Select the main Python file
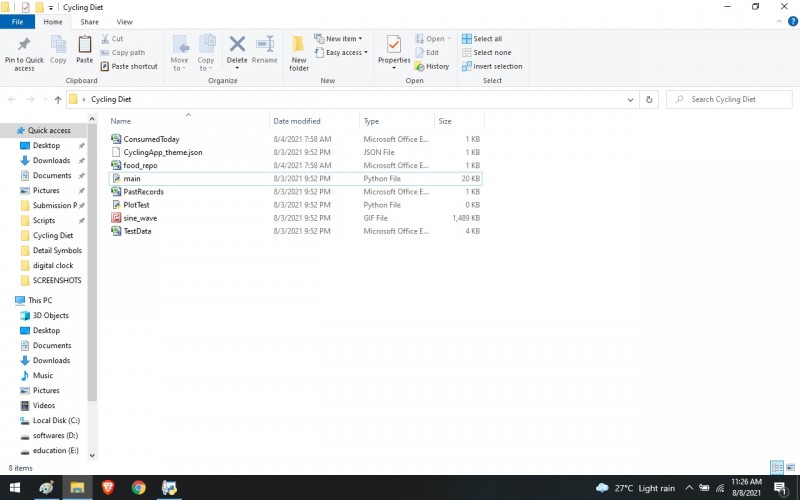This screenshot has width=800, height=500. [295, 179]
